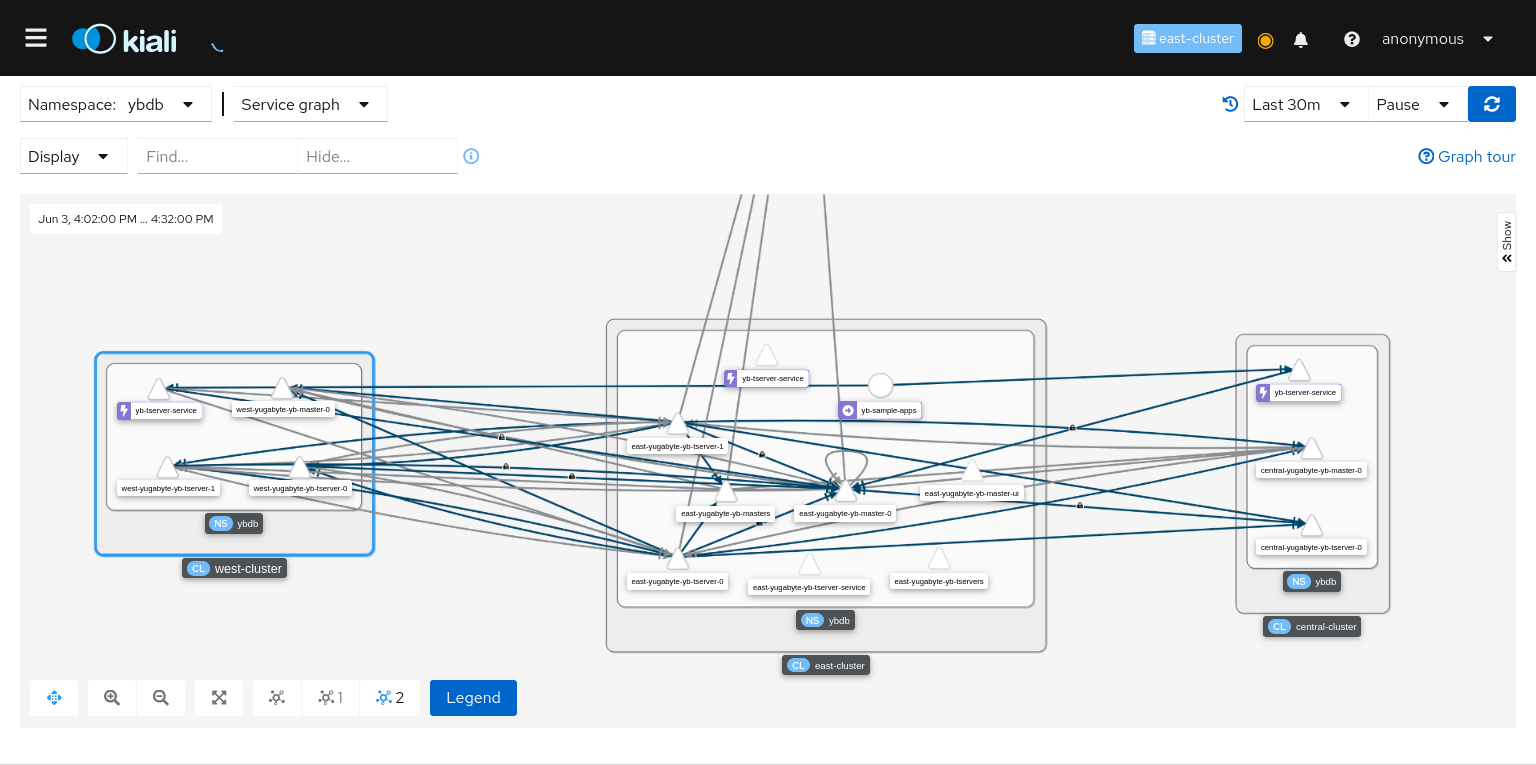Switch to graph layout 2
The width and height of the screenshot is (1536, 765).
[x=389, y=697]
